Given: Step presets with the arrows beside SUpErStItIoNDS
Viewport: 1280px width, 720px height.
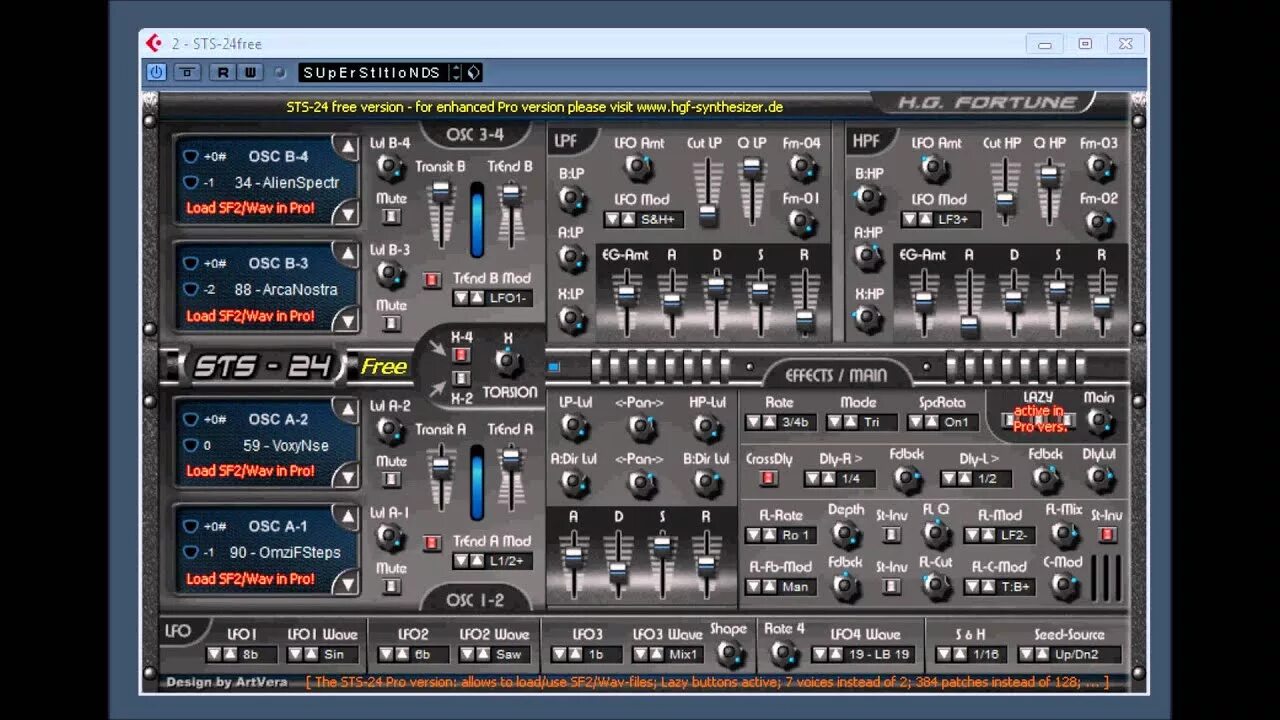Looking at the screenshot, I should click(x=456, y=72).
